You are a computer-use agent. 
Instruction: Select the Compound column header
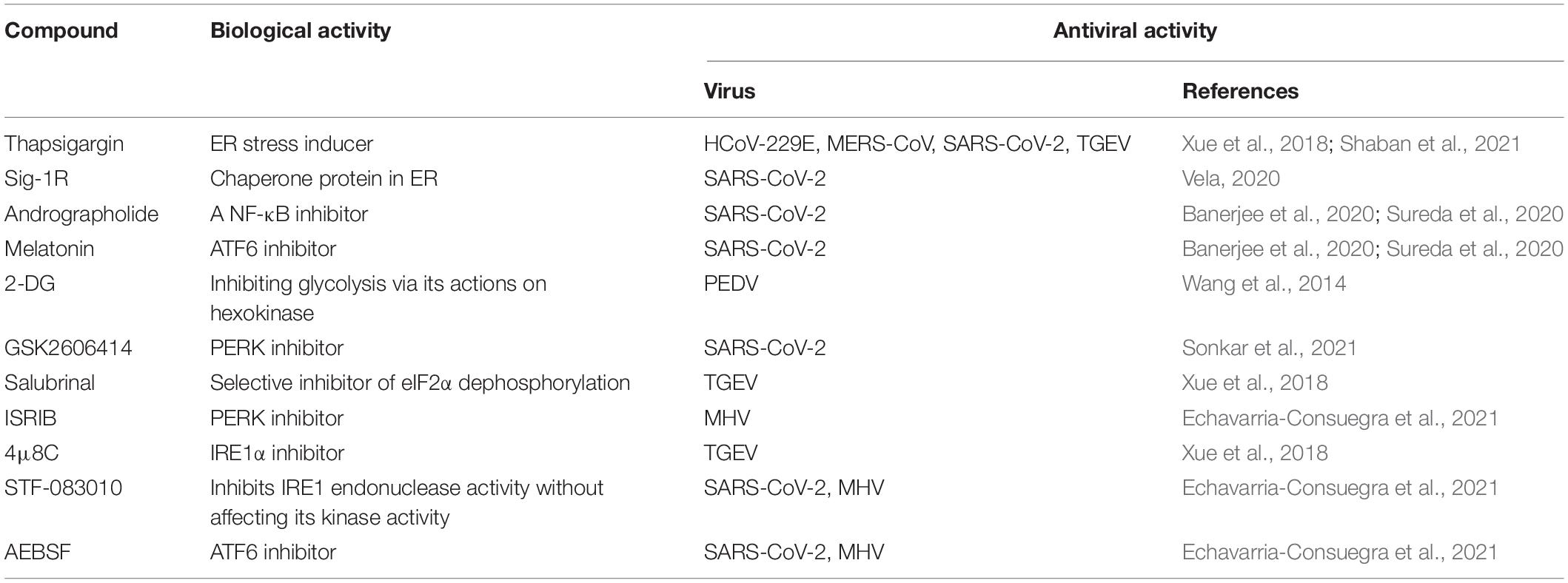[x=61, y=30]
